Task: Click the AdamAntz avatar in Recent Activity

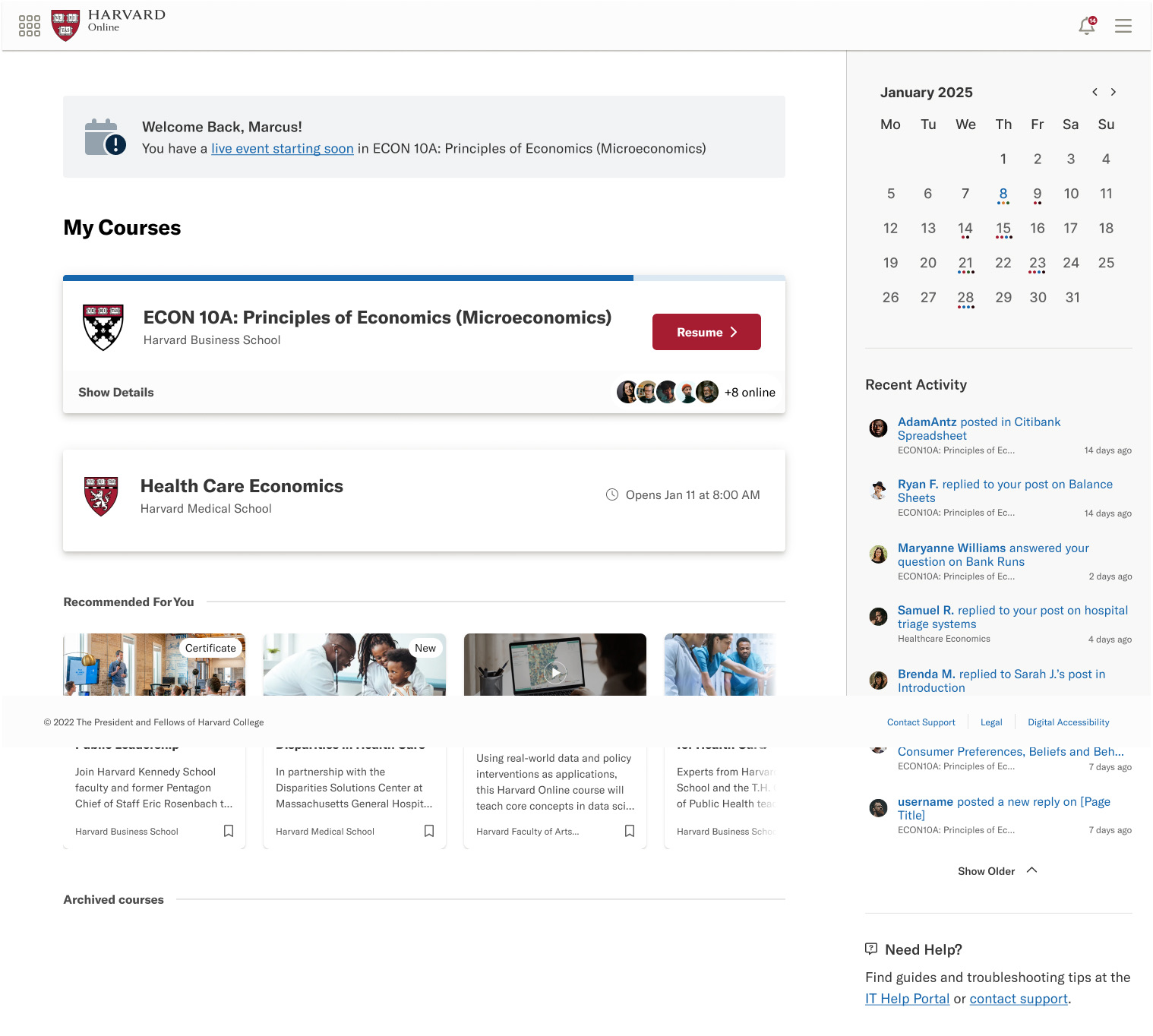Action: pyautogui.click(x=878, y=428)
